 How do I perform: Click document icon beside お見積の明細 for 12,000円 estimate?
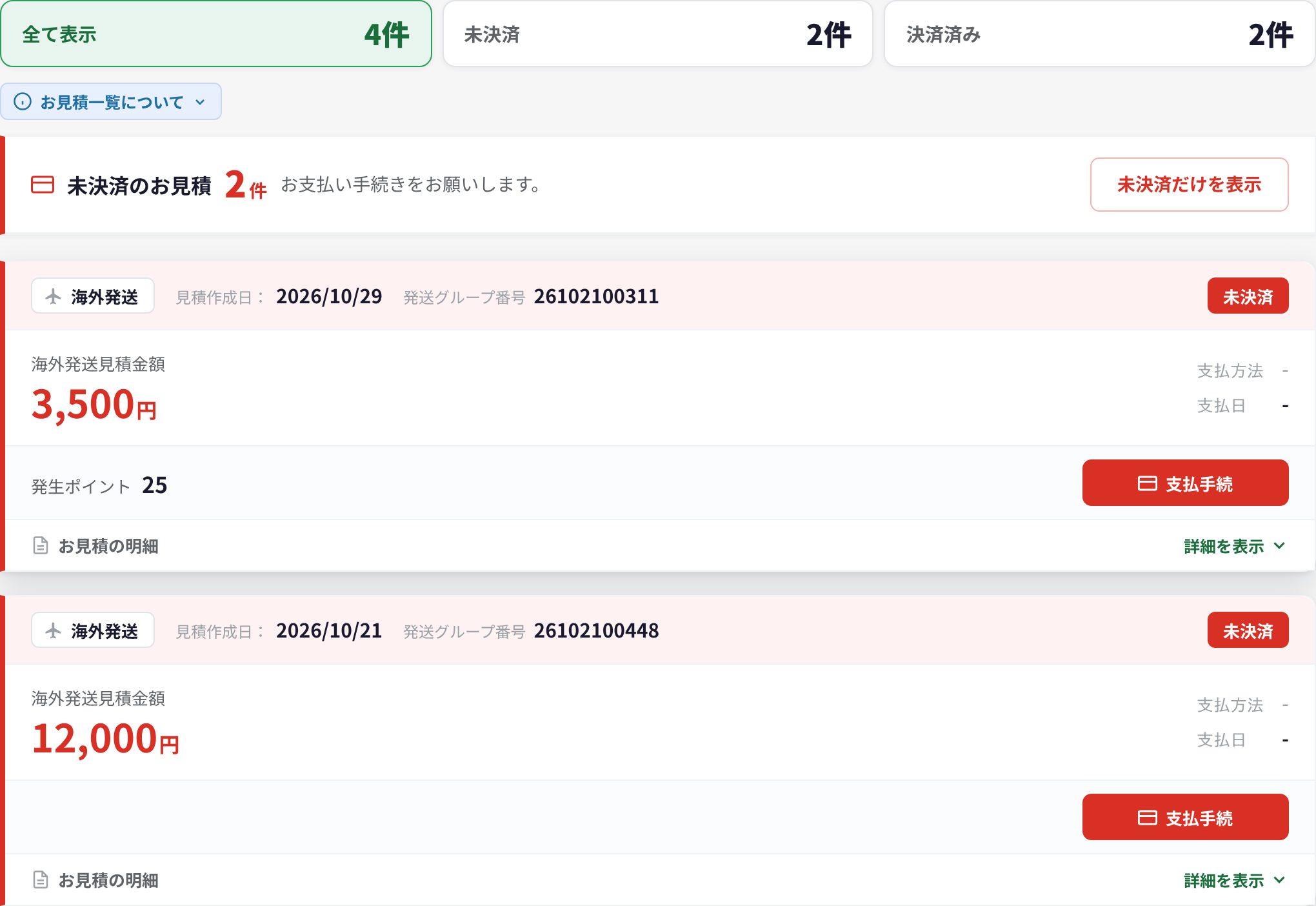[41, 880]
